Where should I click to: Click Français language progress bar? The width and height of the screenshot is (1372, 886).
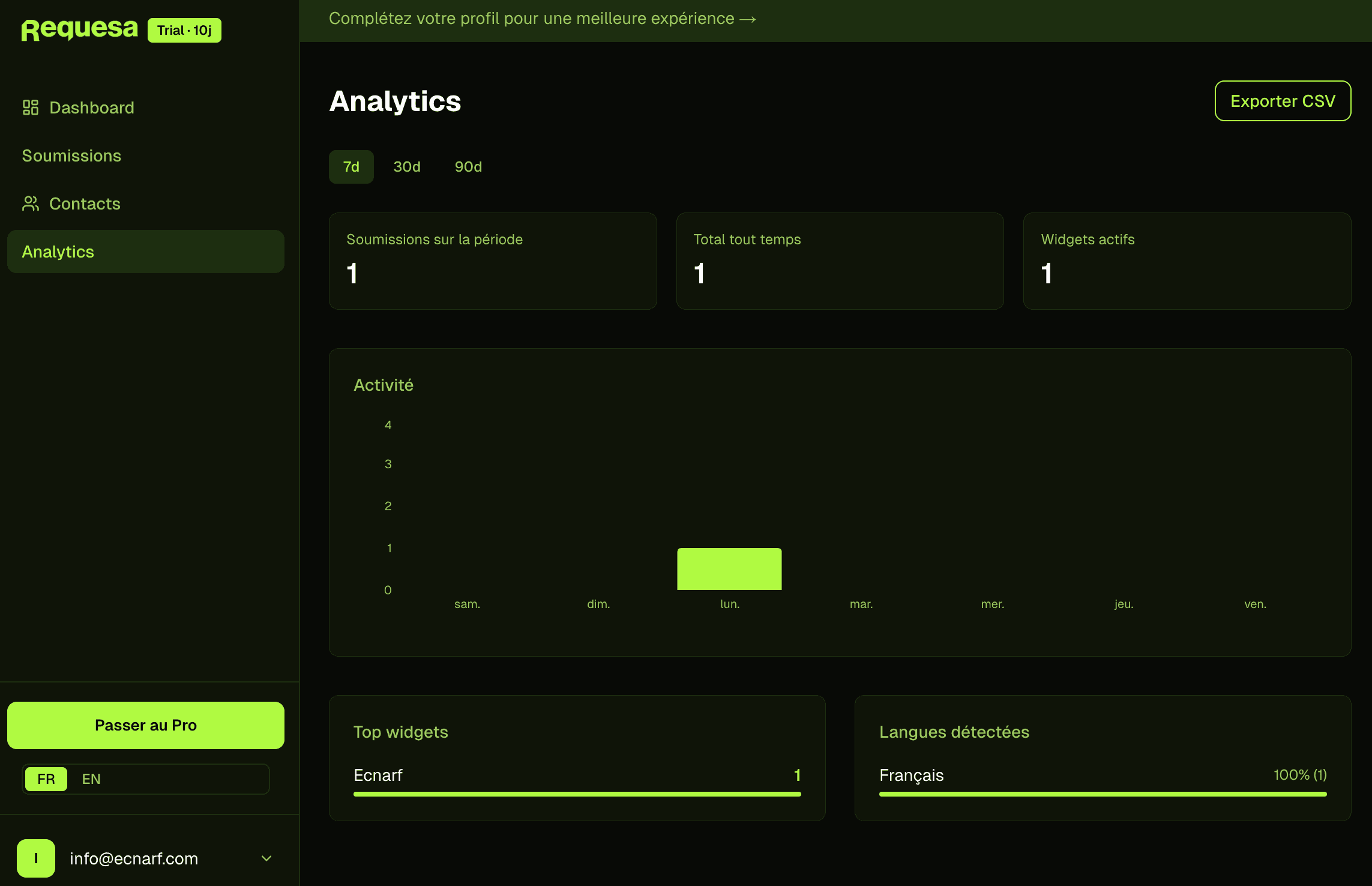pos(1103,794)
